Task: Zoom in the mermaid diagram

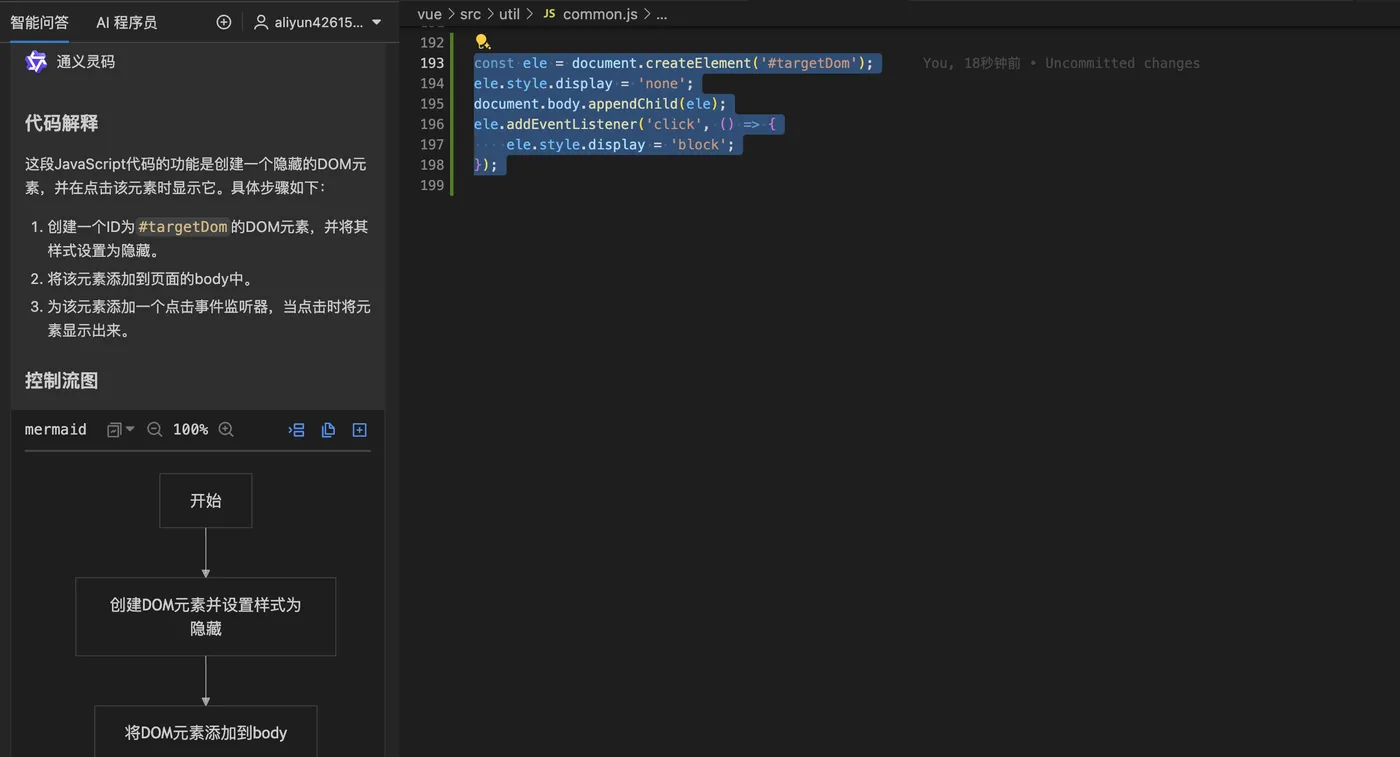Action: point(226,430)
